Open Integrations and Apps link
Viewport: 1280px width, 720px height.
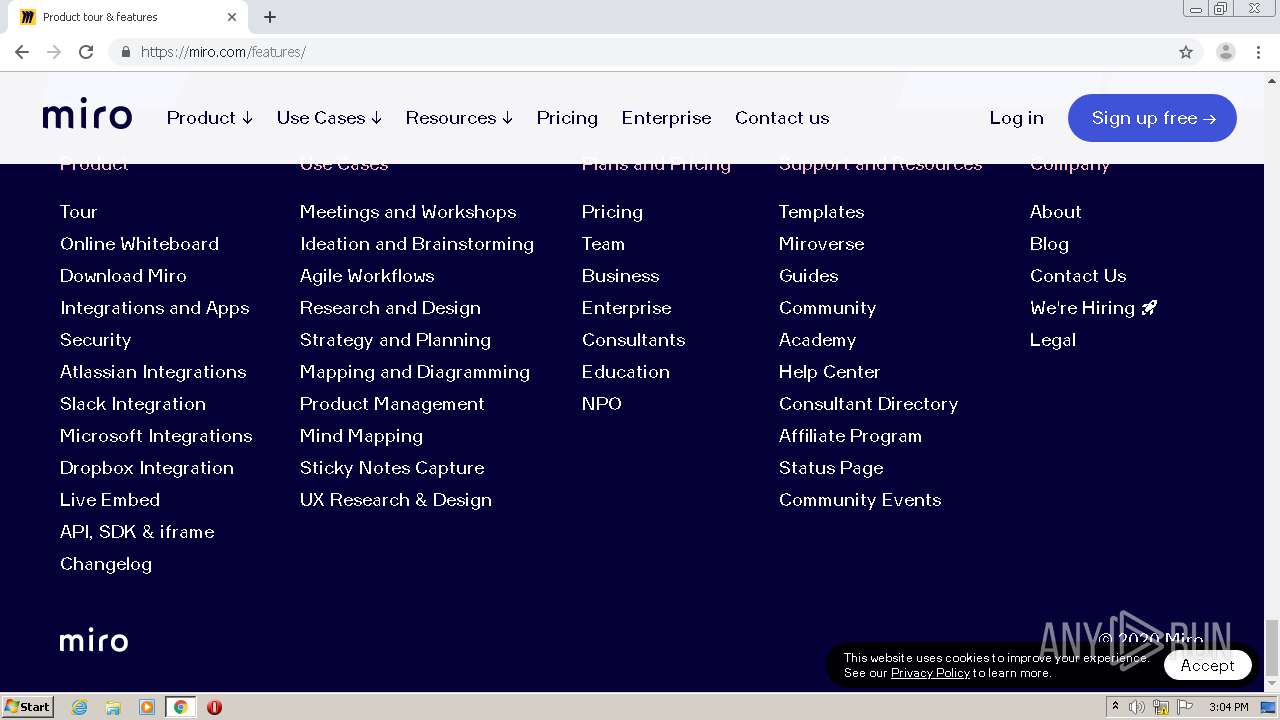pyautogui.click(x=155, y=308)
